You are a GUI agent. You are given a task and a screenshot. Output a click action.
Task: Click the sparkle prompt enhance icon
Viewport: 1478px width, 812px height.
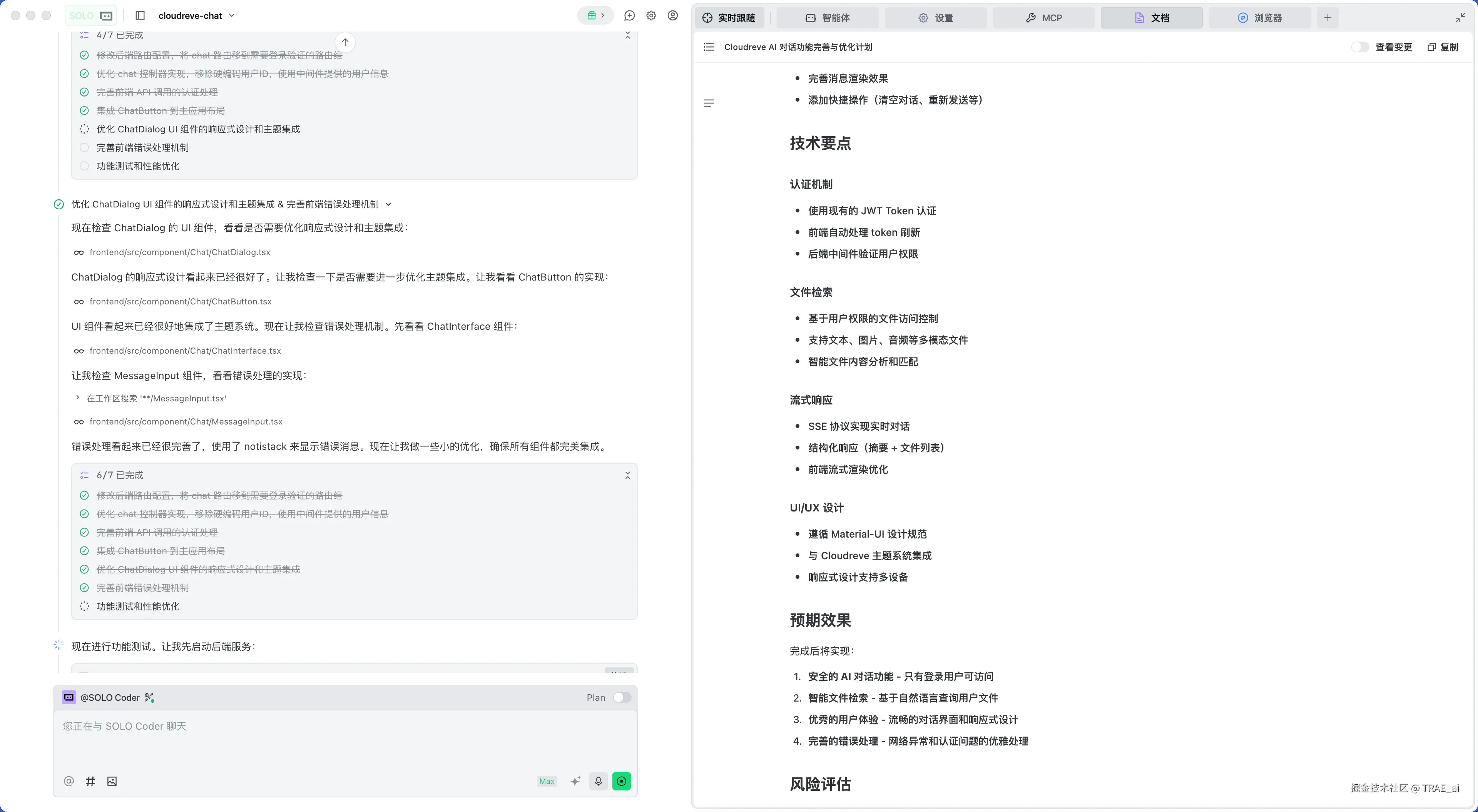[x=575, y=781]
